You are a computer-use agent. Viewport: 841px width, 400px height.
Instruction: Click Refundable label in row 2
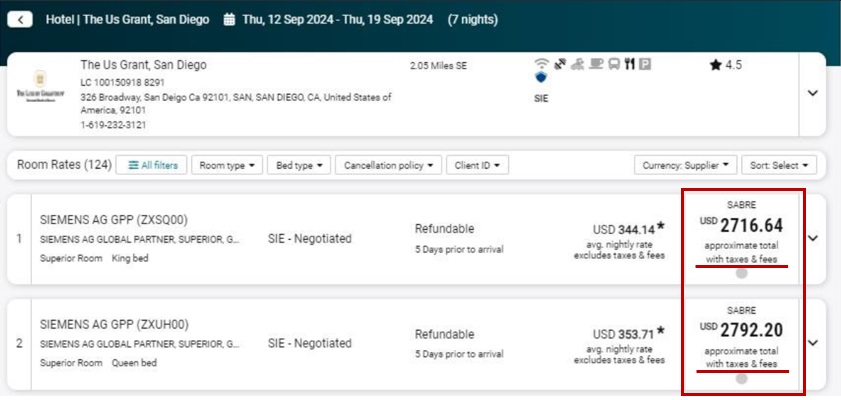tap(444, 334)
